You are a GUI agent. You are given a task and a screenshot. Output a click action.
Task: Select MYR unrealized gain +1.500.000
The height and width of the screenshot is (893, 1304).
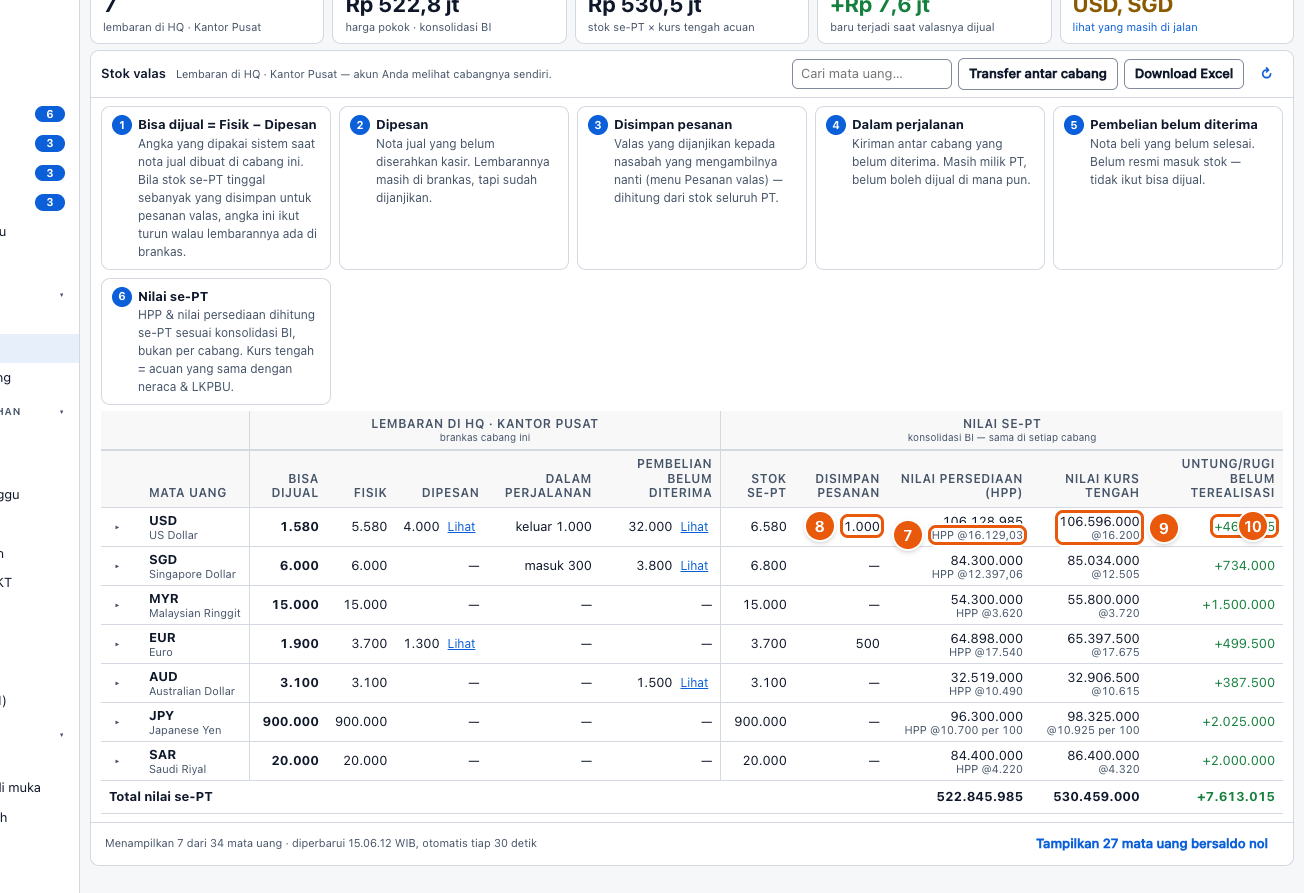1238,605
